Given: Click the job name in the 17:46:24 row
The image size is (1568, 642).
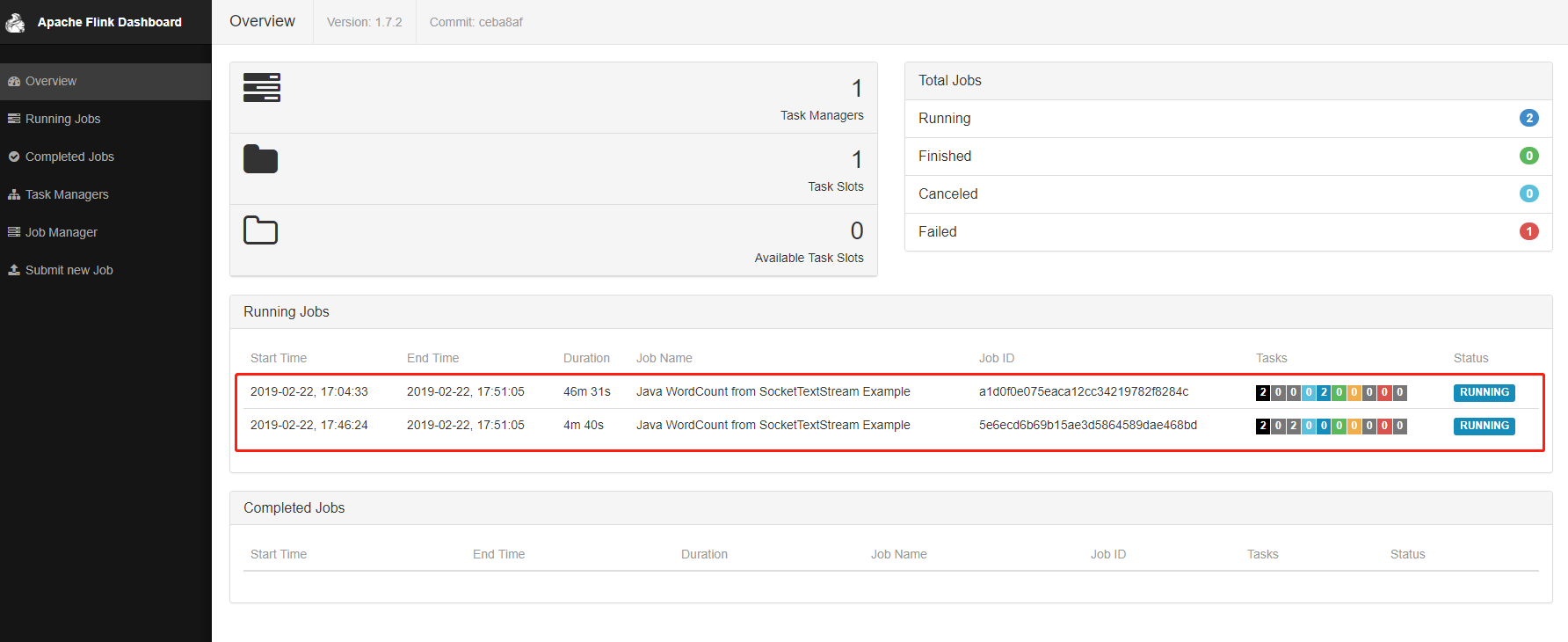Looking at the screenshot, I should click(x=773, y=425).
